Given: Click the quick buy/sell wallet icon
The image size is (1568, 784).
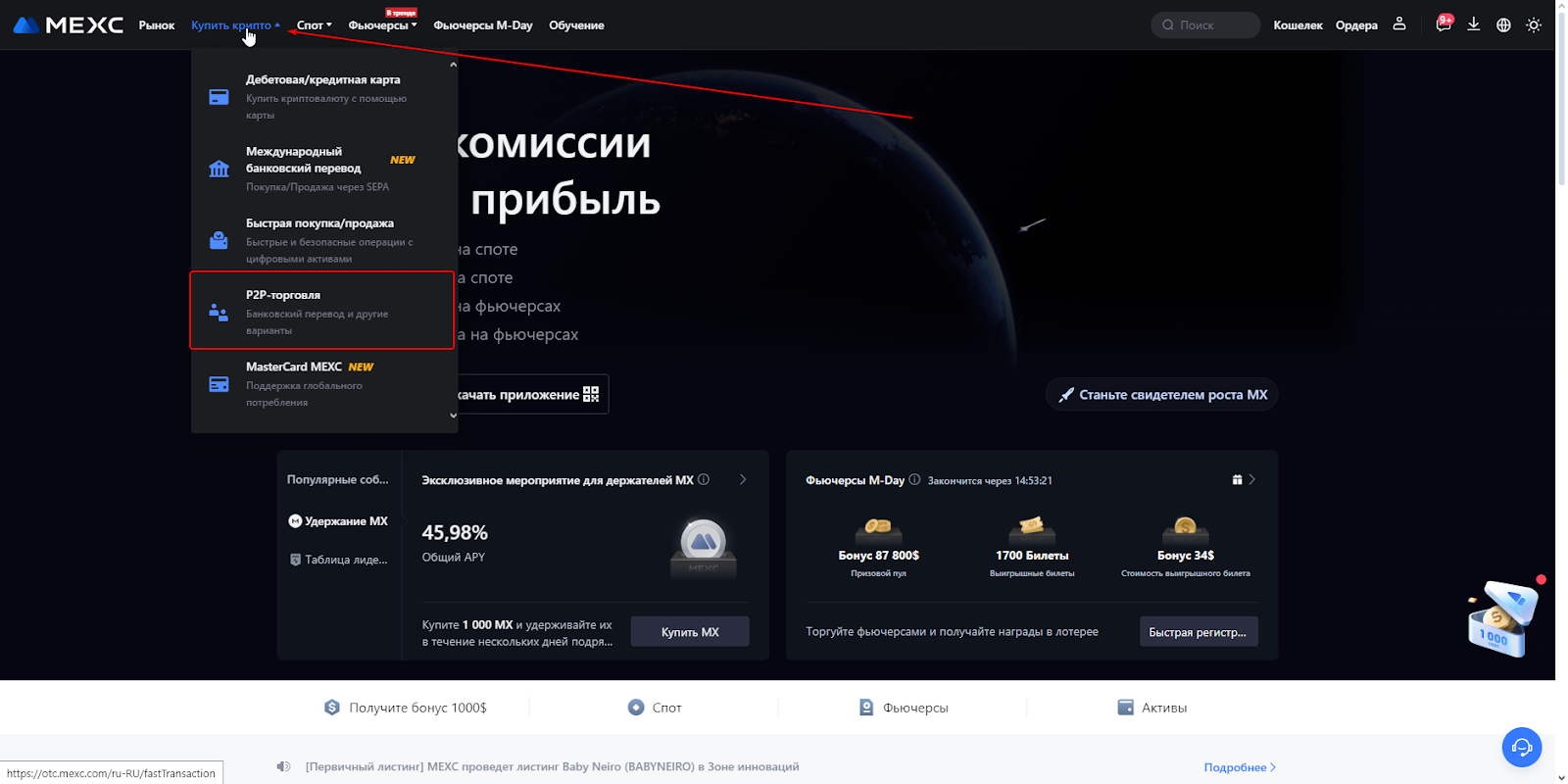Looking at the screenshot, I should [x=219, y=240].
